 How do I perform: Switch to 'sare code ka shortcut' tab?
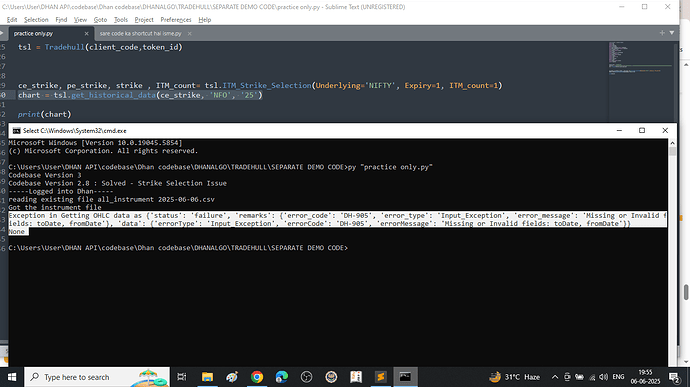click(140, 33)
